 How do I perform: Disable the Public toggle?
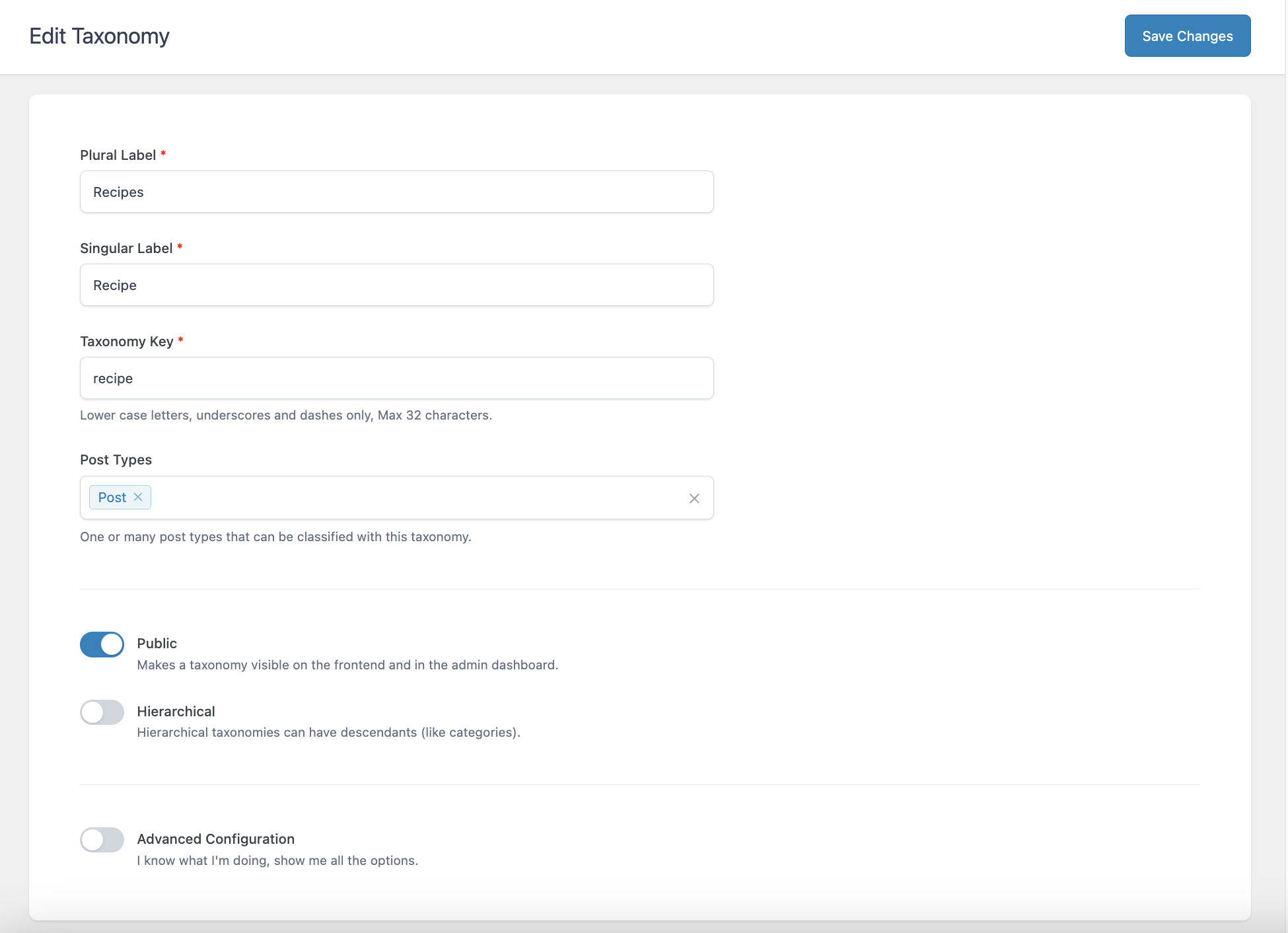[102, 644]
